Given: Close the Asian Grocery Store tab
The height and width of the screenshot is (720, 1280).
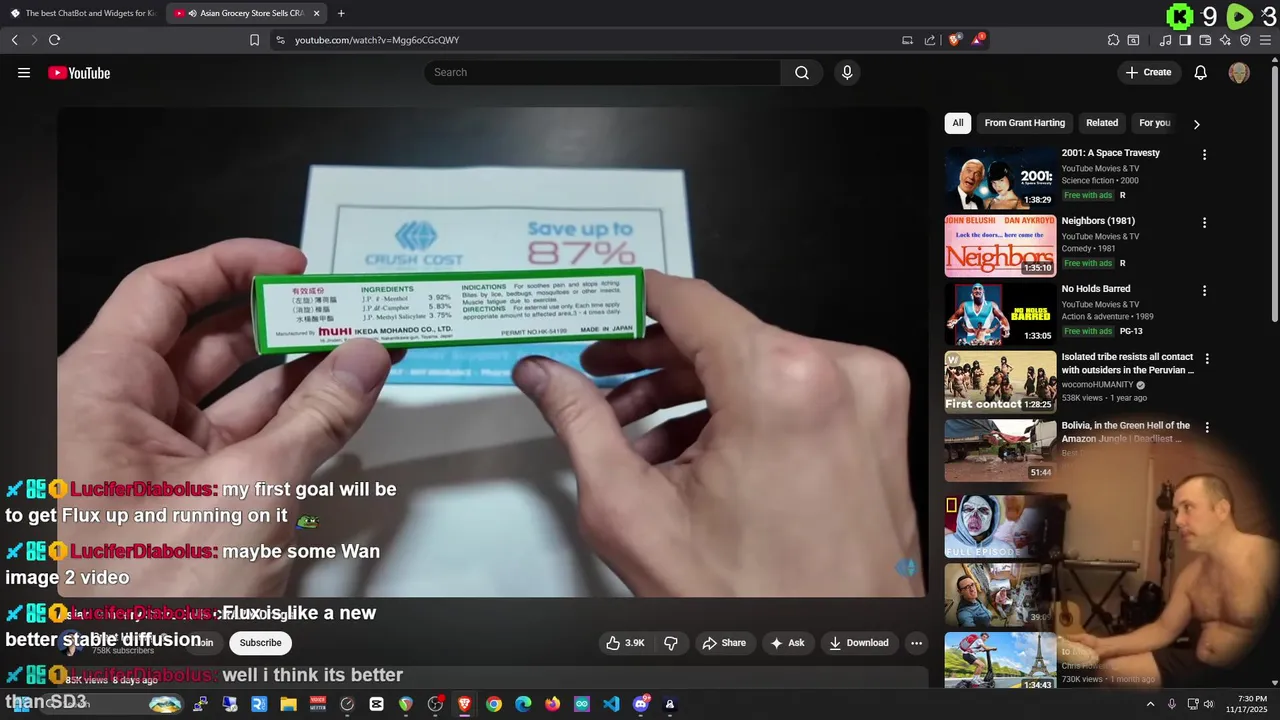Looking at the screenshot, I should 316,13.
